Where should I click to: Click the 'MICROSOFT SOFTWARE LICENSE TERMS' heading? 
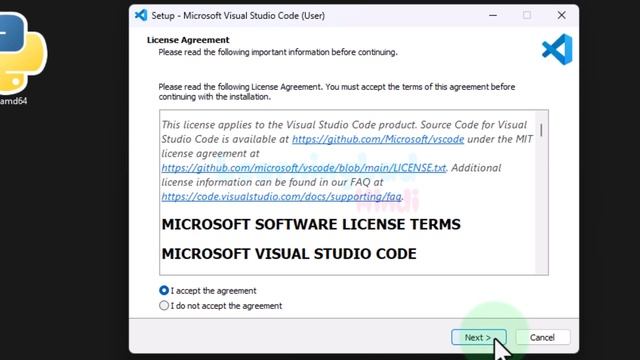(x=311, y=224)
